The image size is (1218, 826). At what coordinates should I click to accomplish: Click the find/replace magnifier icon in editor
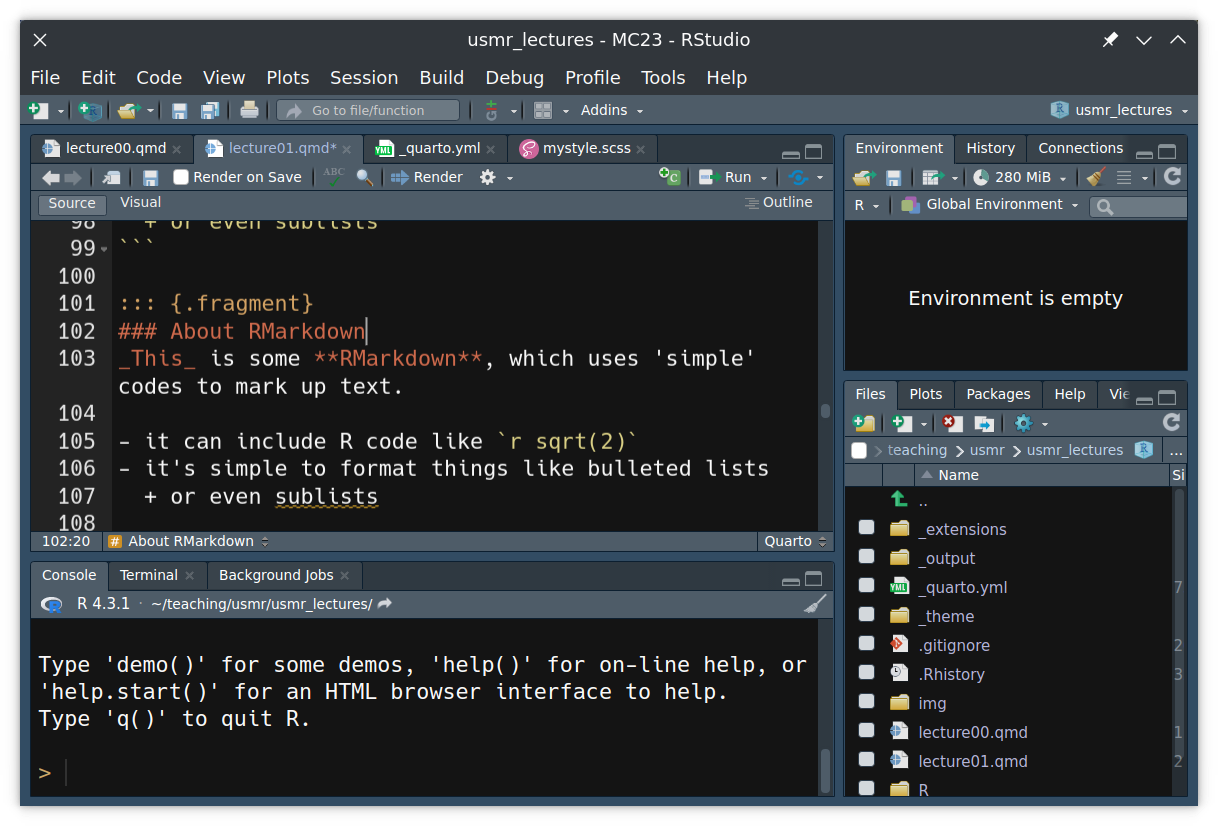(364, 177)
